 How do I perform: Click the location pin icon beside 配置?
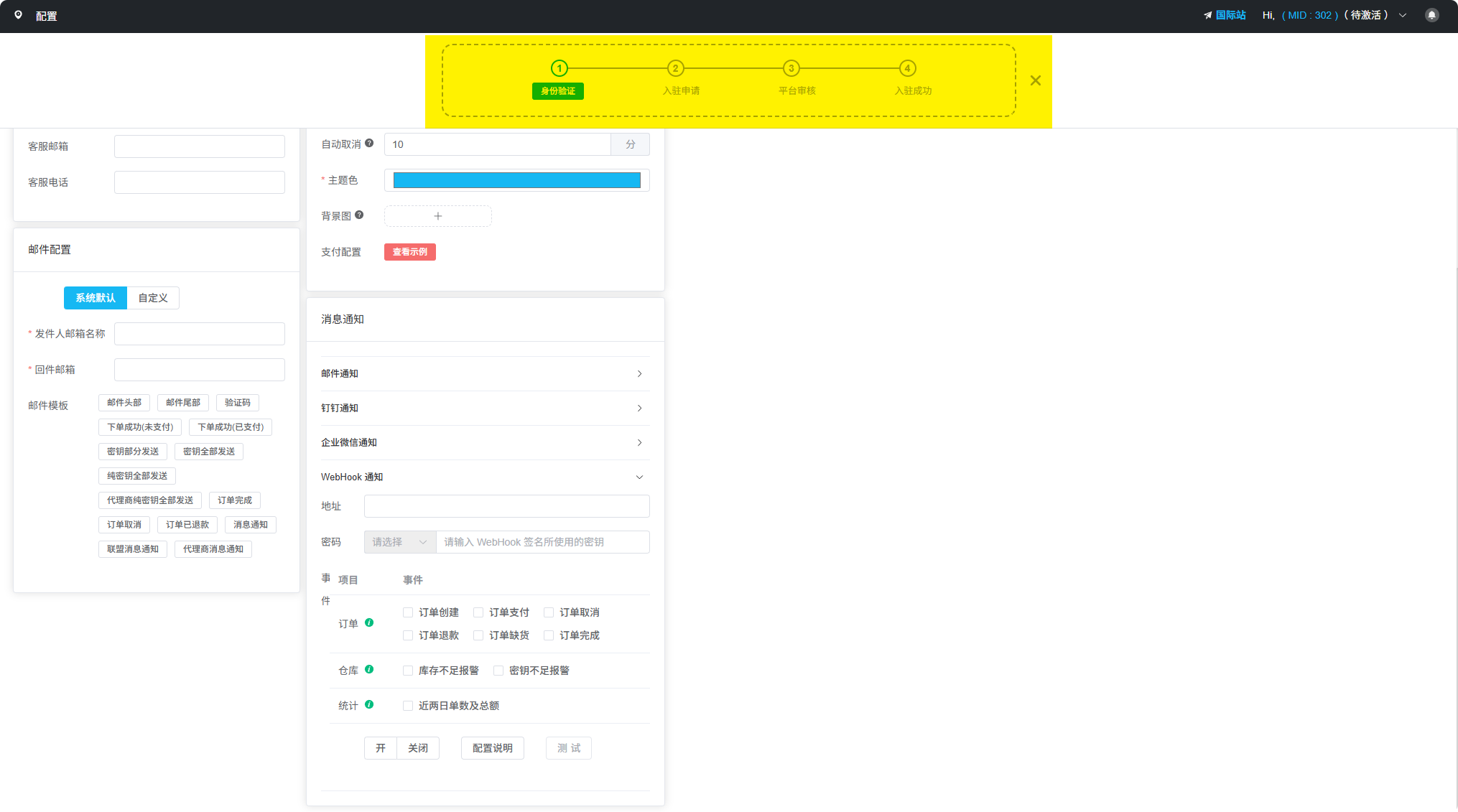(19, 15)
